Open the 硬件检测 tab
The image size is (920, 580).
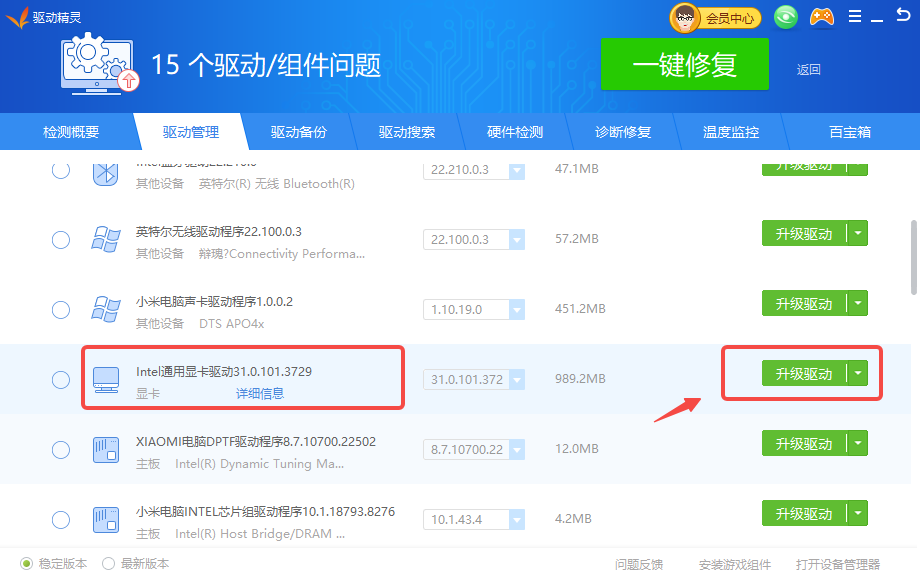(x=515, y=132)
